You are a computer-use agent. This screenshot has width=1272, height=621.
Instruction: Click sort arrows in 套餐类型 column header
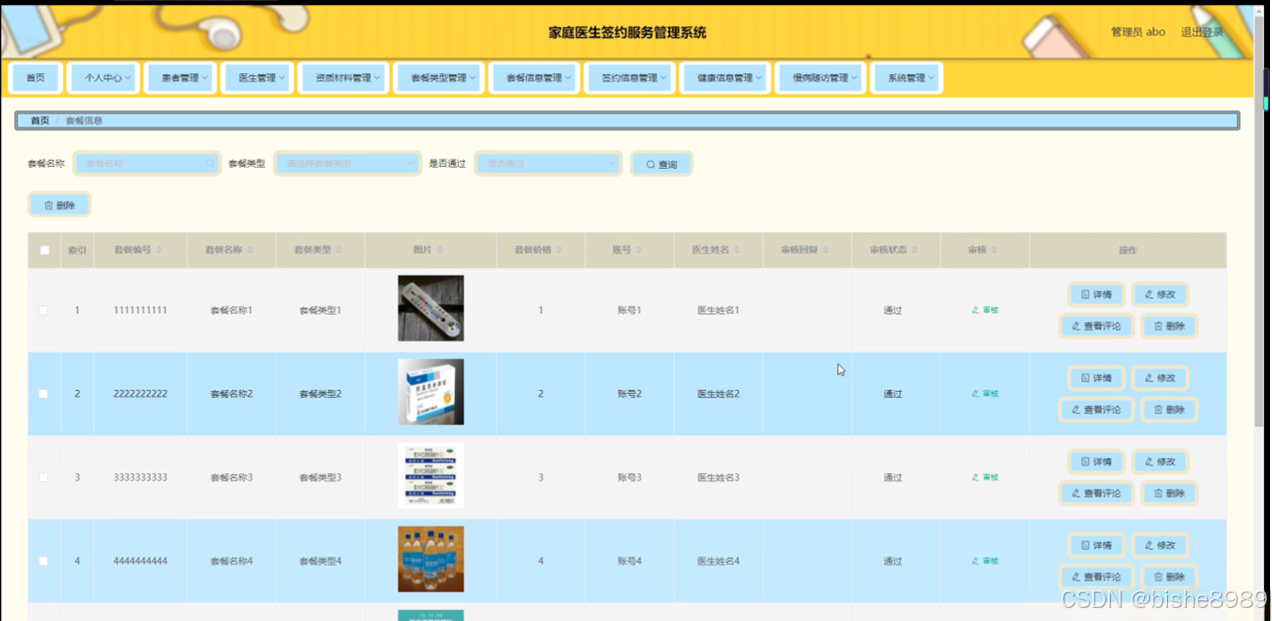point(339,250)
